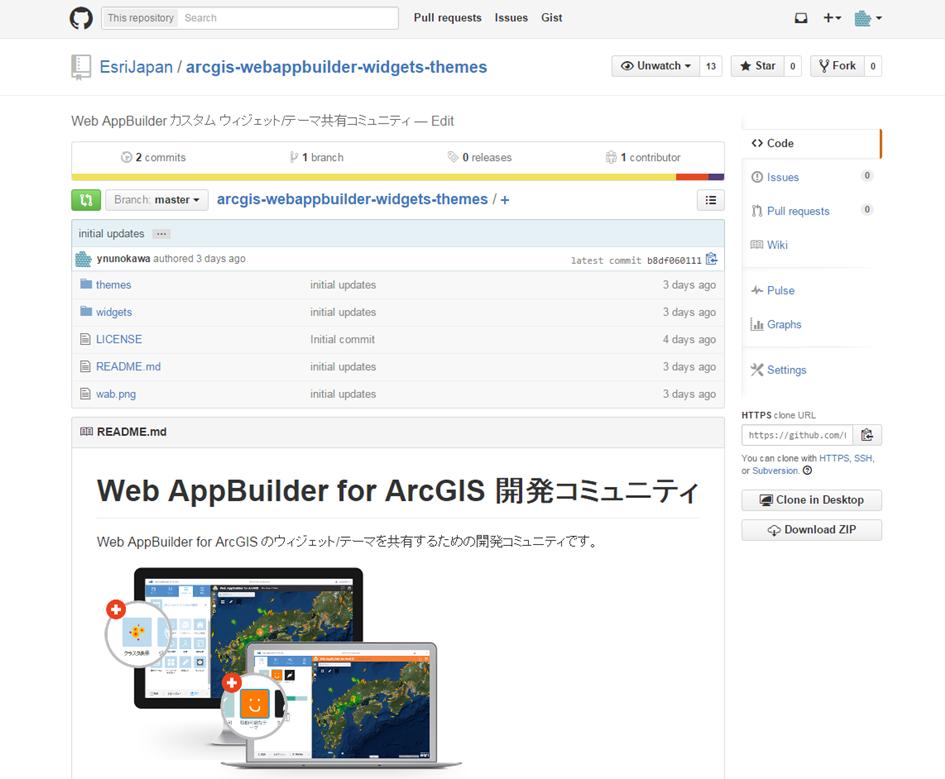Viewport: 945px width, 779px height.
Task: Star this repository
Action: pos(758,66)
